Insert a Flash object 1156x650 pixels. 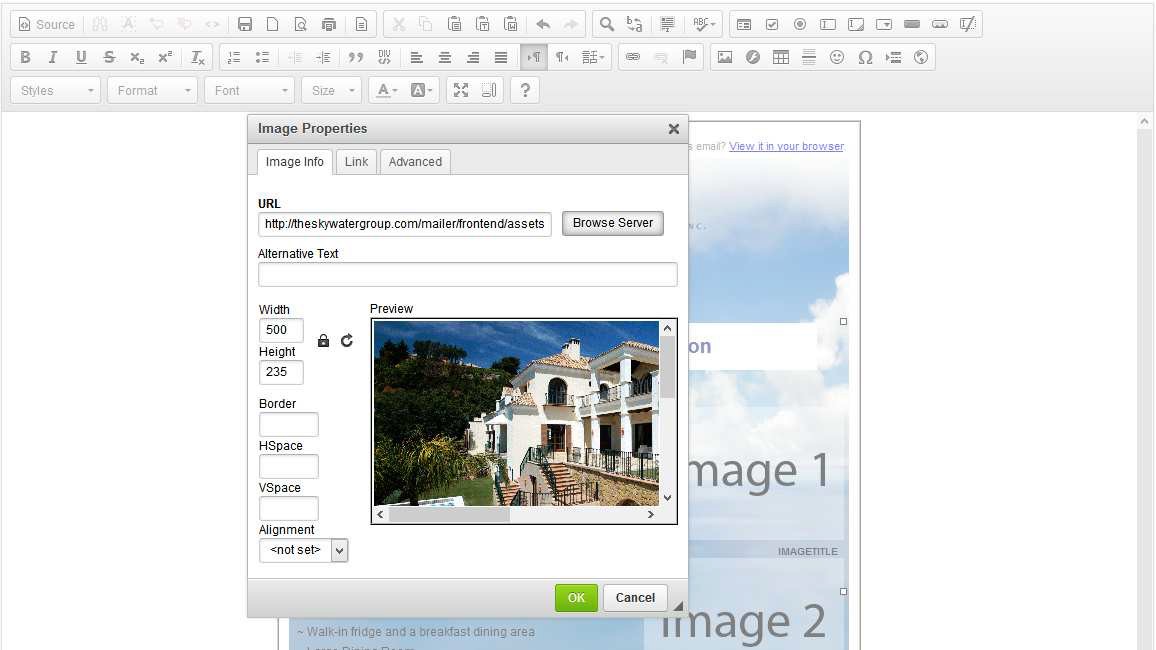[x=753, y=57]
